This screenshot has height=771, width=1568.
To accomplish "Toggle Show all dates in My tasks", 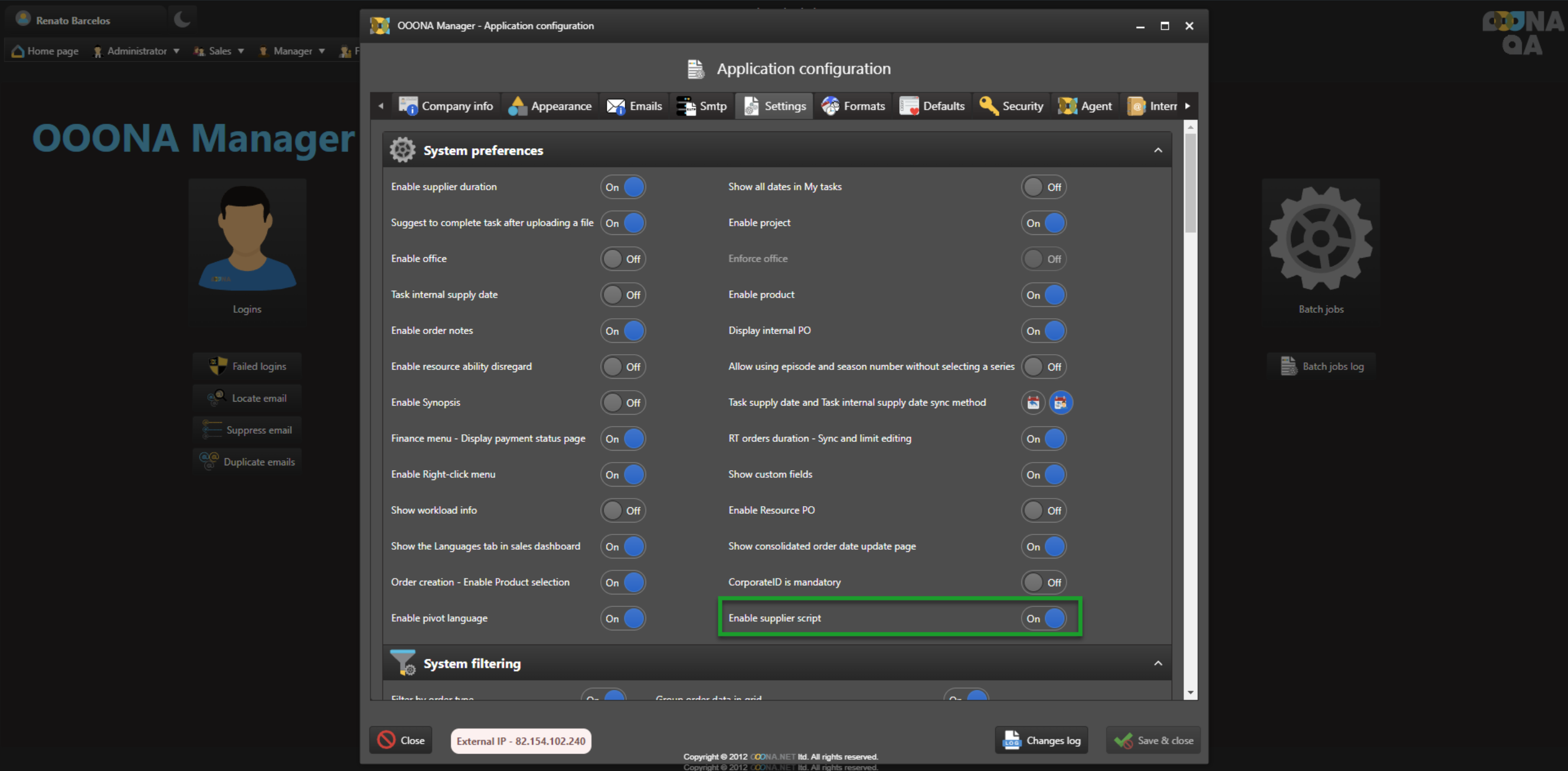I will tap(1044, 187).
